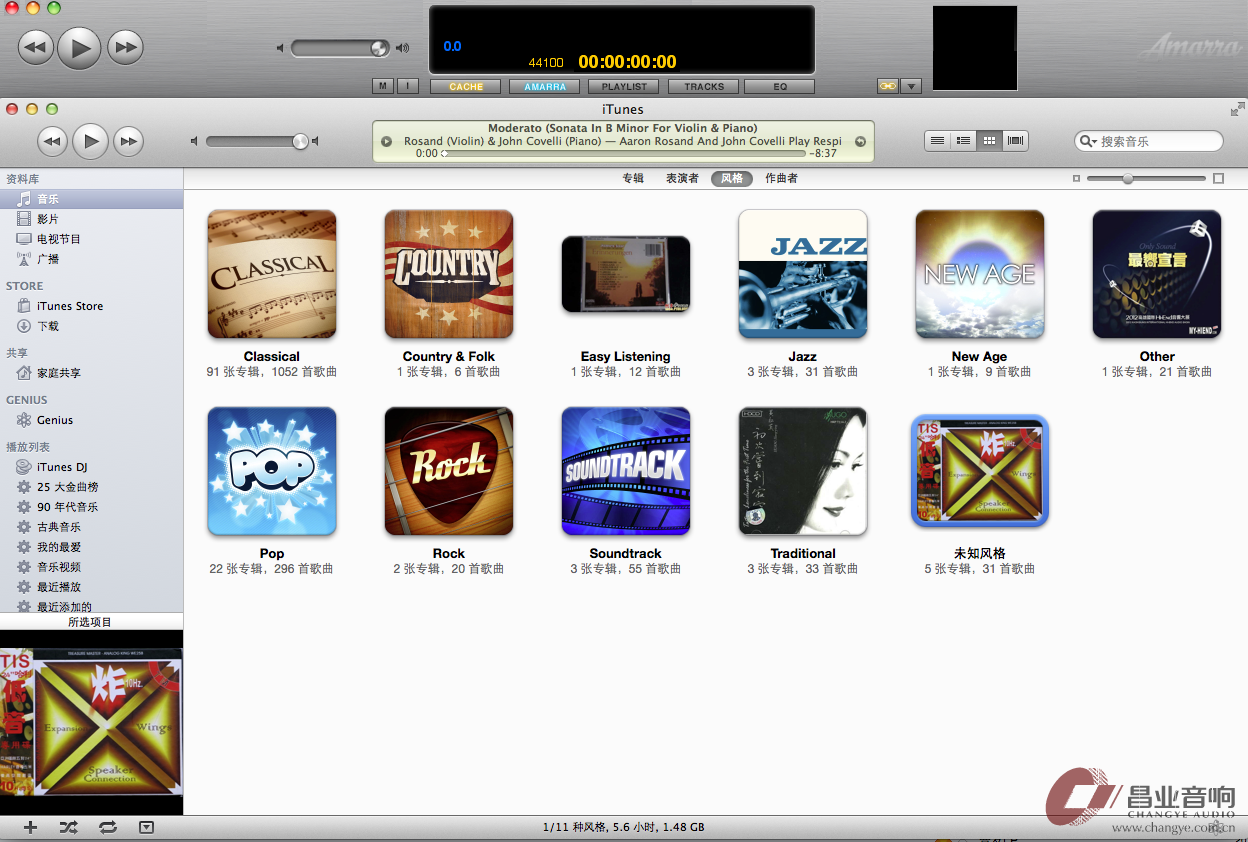This screenshot has width=1248, height=842.
Task: Skip to previous track in Amarra
Action: pos(36,47)
